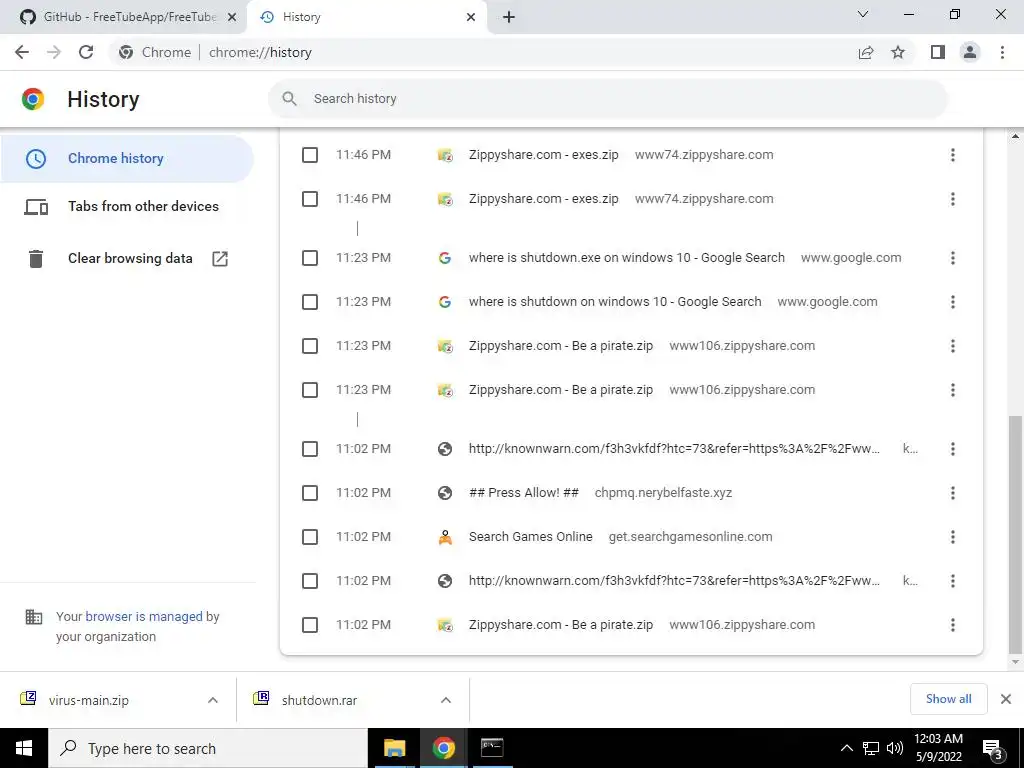Open more actions for shutdown.exe Google Search entry
Image resolution: width=1024 pixels, height=768 pixels.
(953, 258)
